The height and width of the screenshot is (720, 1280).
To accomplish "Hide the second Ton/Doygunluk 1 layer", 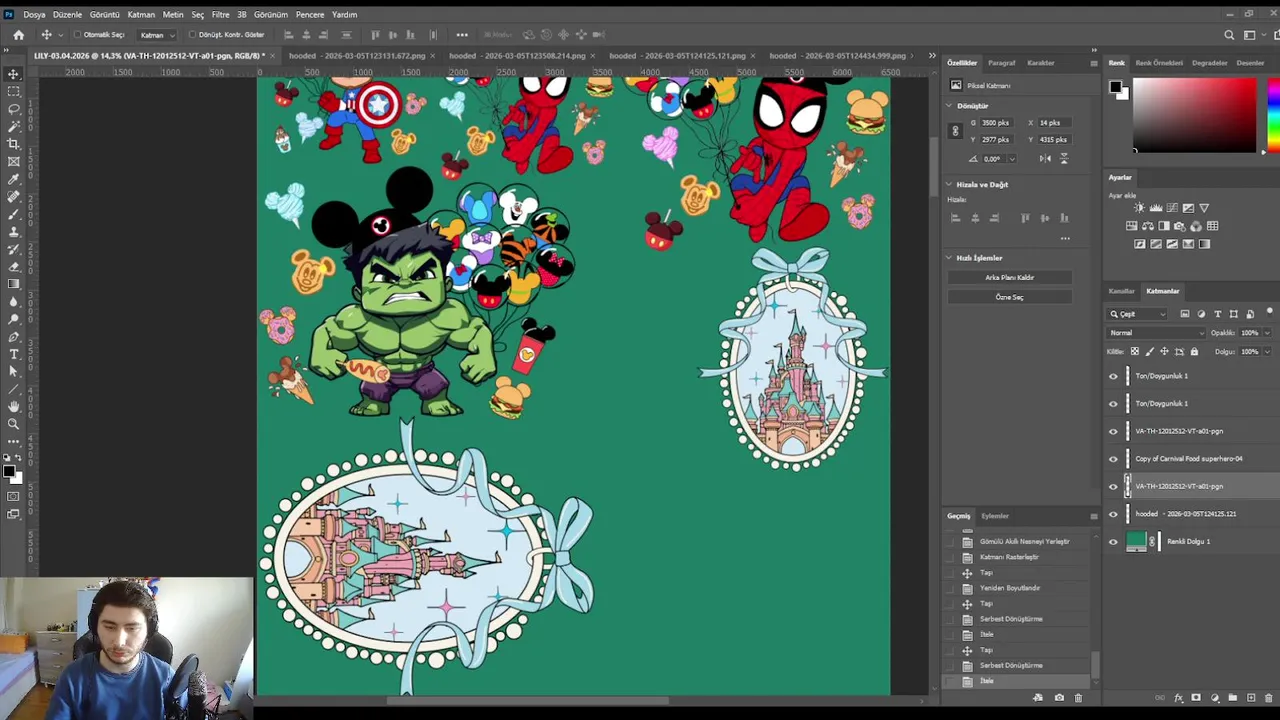I will point(1113,404).
